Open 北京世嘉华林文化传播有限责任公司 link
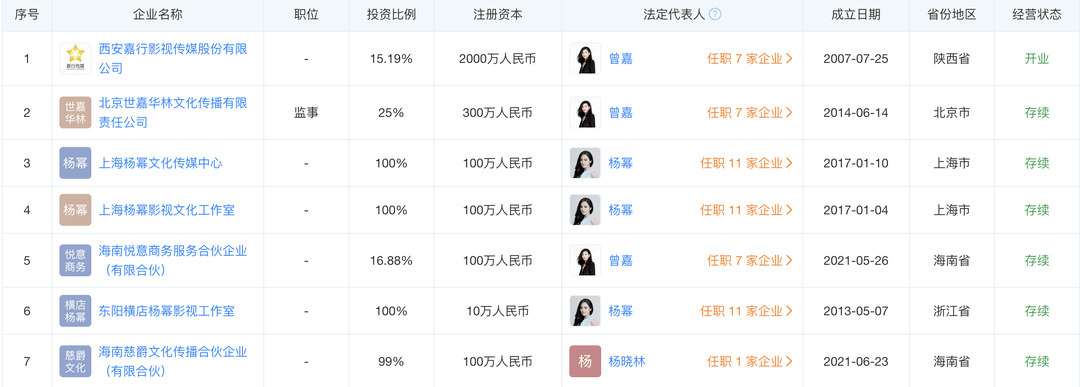 pyautogui.click(x=173, y=112)
